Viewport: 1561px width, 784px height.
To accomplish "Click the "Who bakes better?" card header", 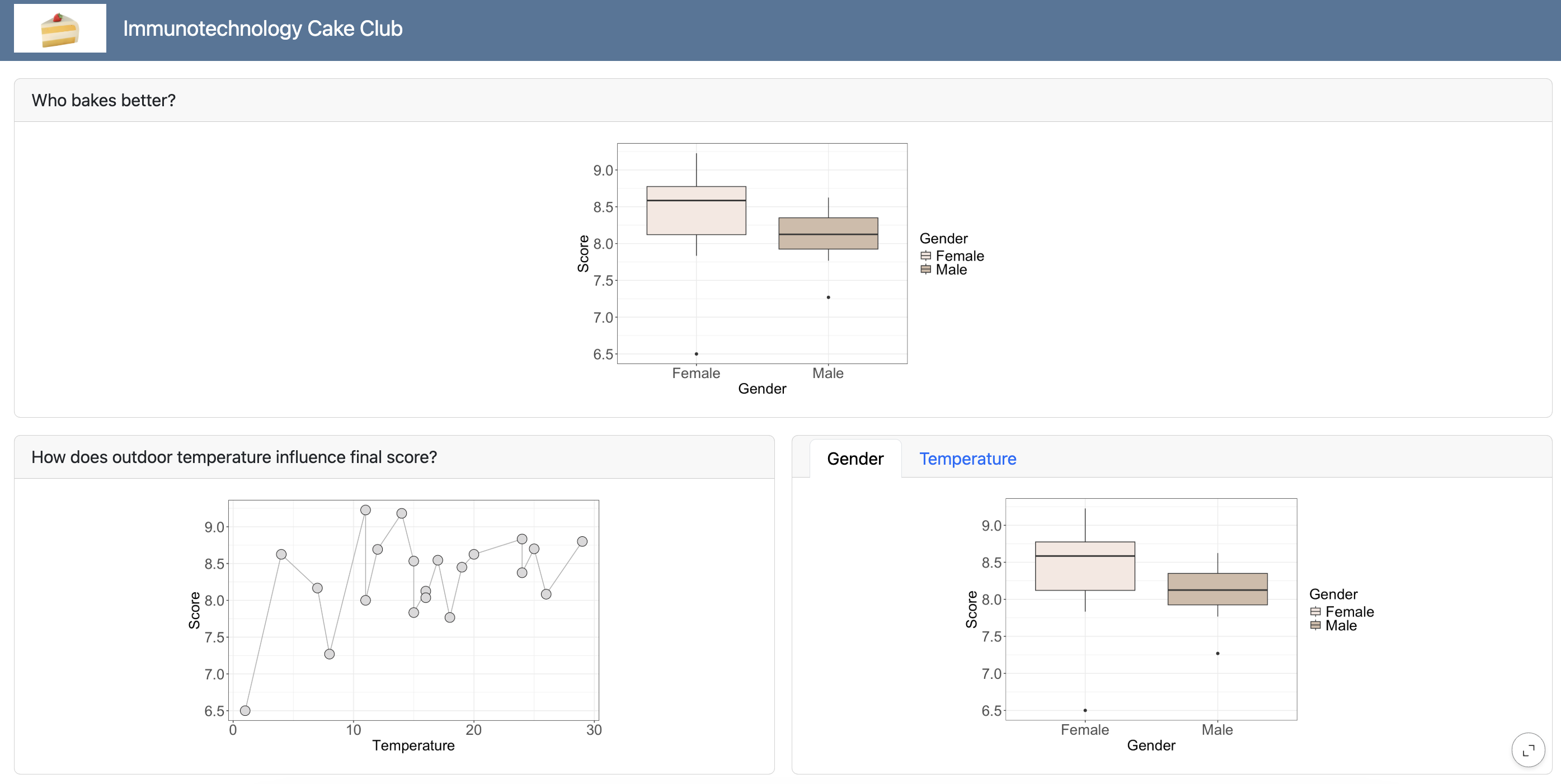I will 104,100.
